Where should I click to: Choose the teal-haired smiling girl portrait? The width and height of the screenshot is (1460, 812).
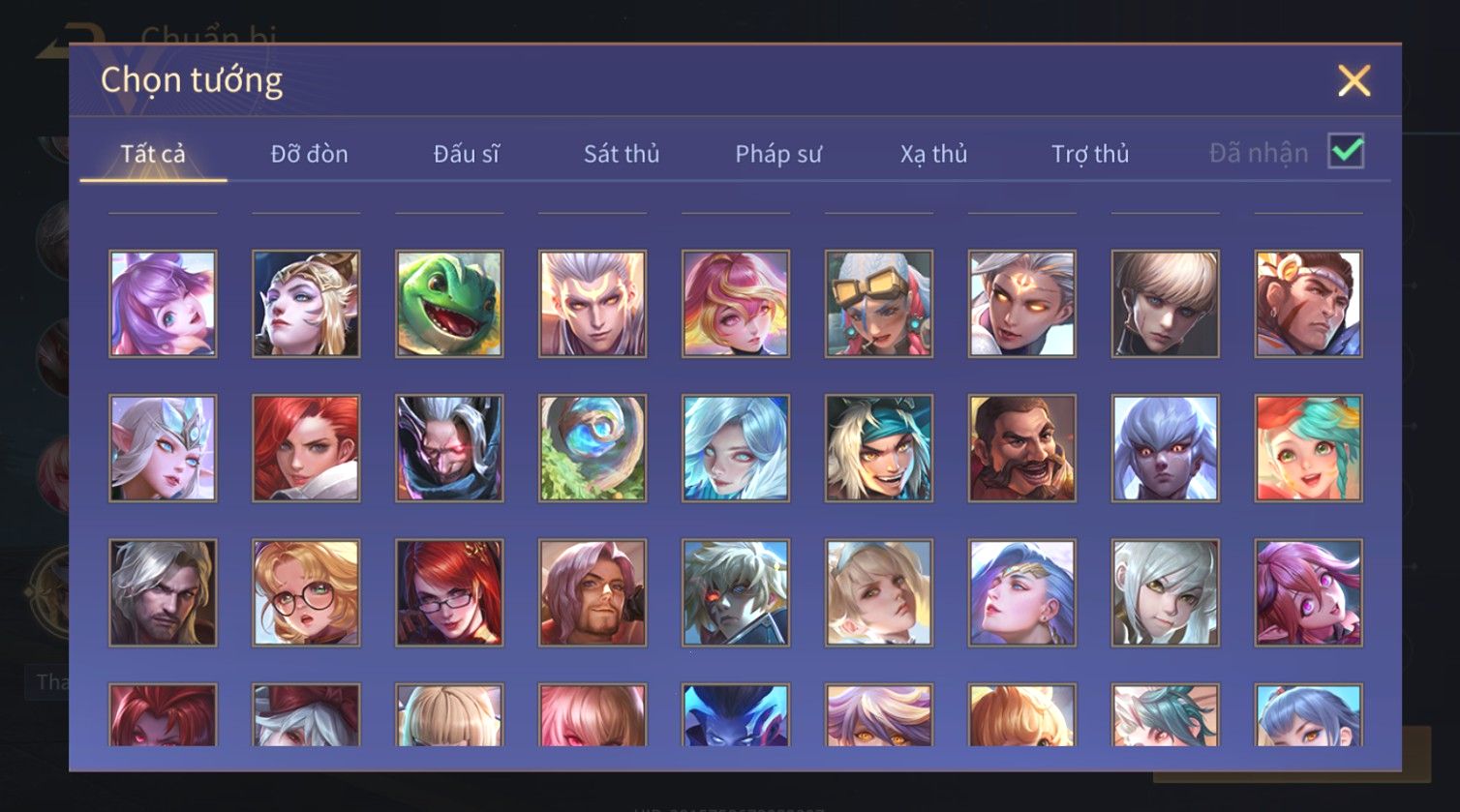pyautogui.click(x=1309, y=448)
